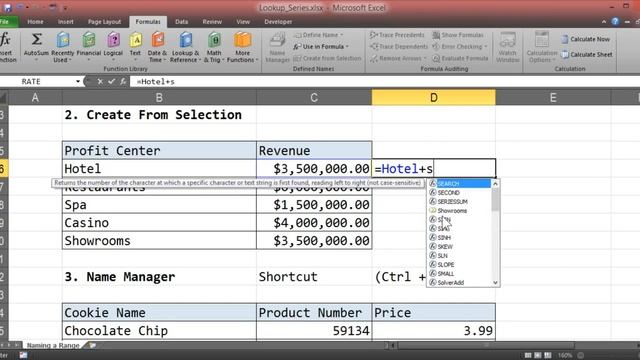Click Evaluate Formula
Screen dimensions: 640x360
pos(460,58)
